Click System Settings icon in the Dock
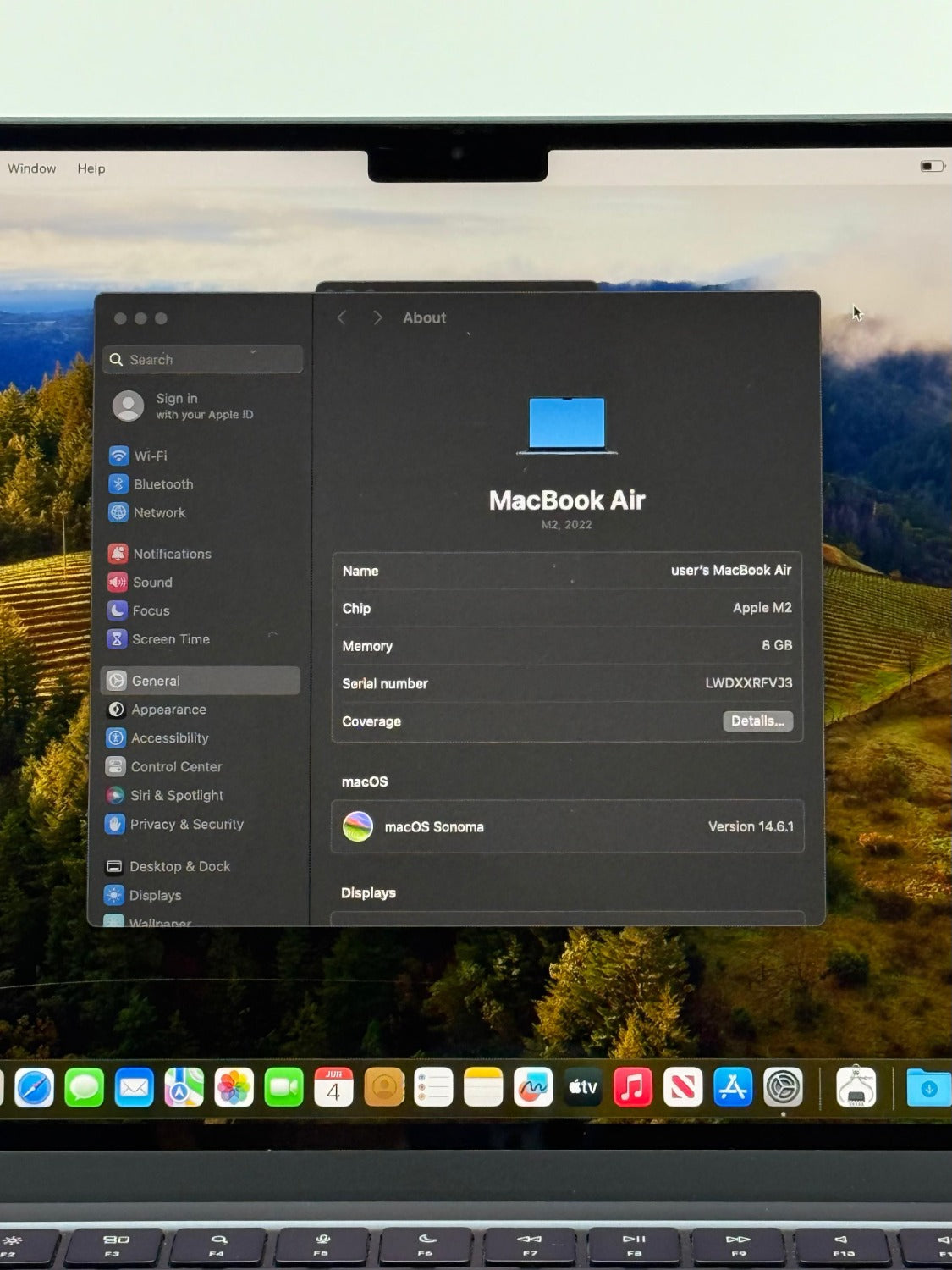 pos(784,1088)
